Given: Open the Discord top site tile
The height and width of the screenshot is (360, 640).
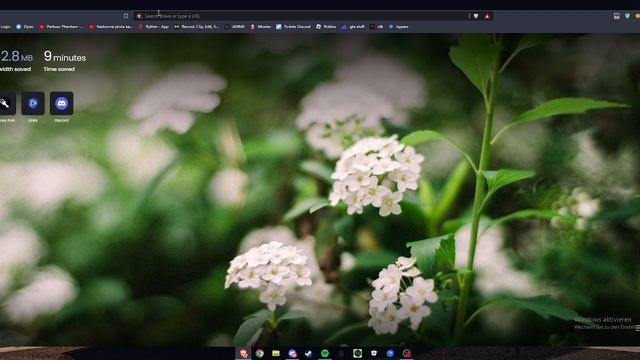Looking at the screenshot, I should tap(62, 103).
